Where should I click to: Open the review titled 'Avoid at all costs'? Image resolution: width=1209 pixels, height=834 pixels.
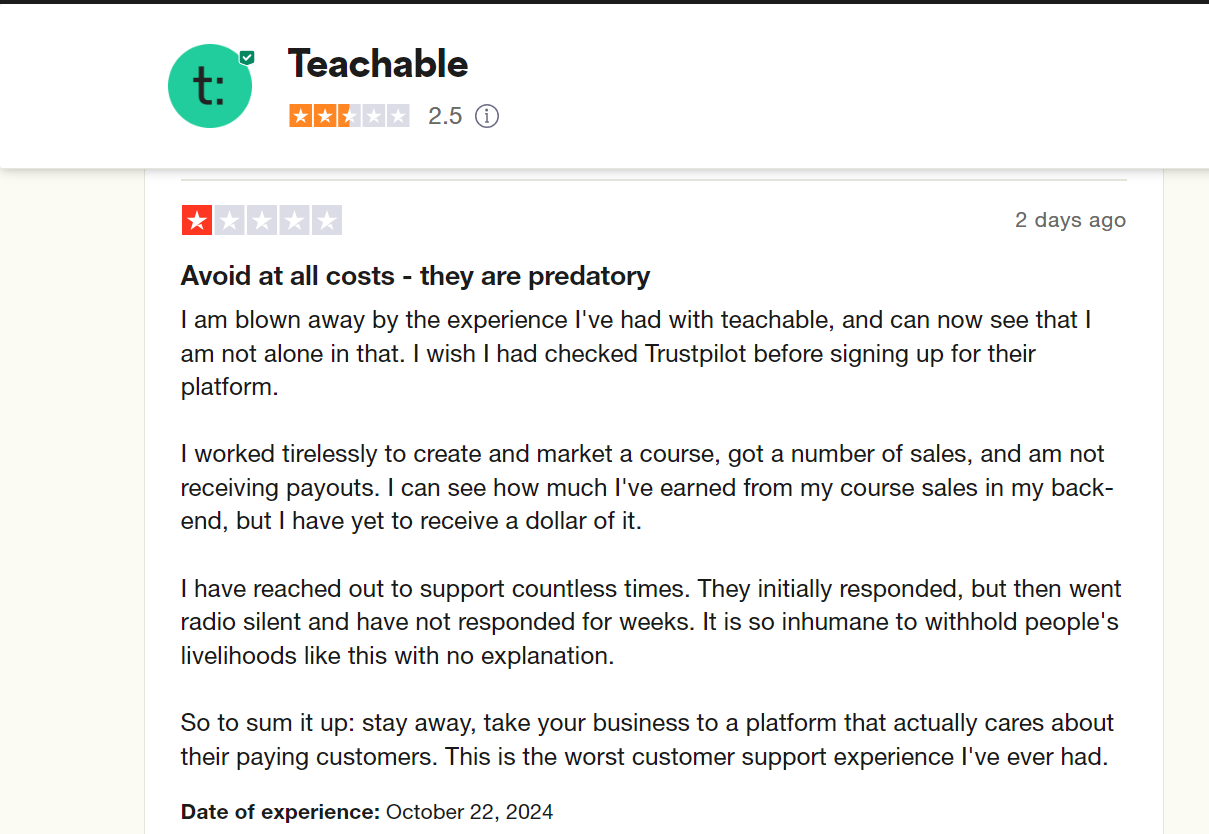(414, 276)
